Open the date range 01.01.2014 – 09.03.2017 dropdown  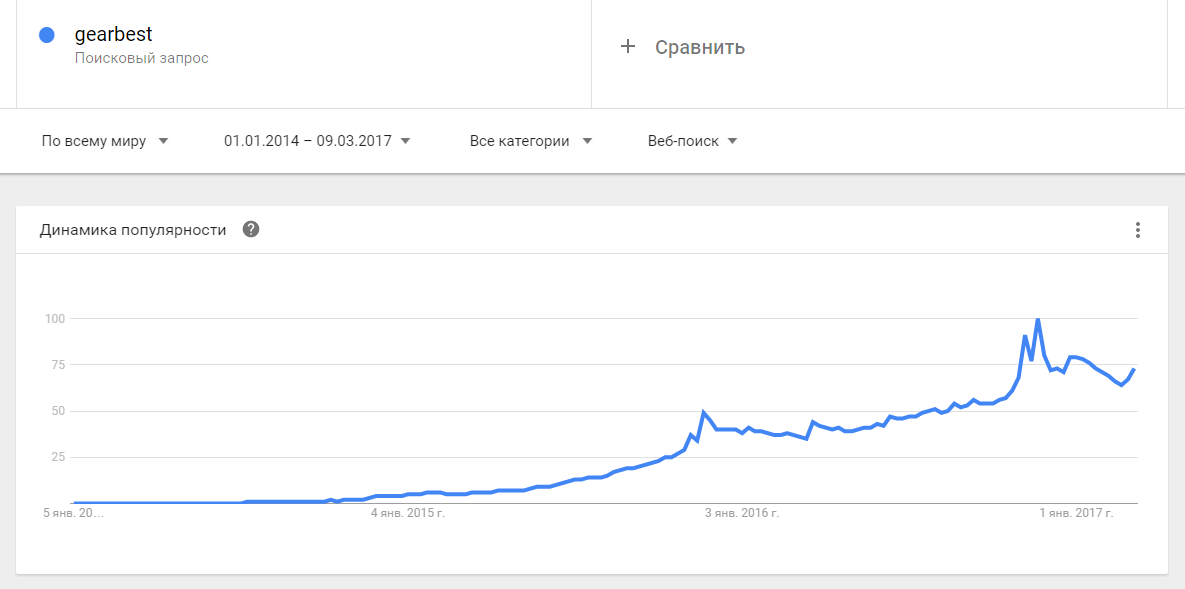317,141
